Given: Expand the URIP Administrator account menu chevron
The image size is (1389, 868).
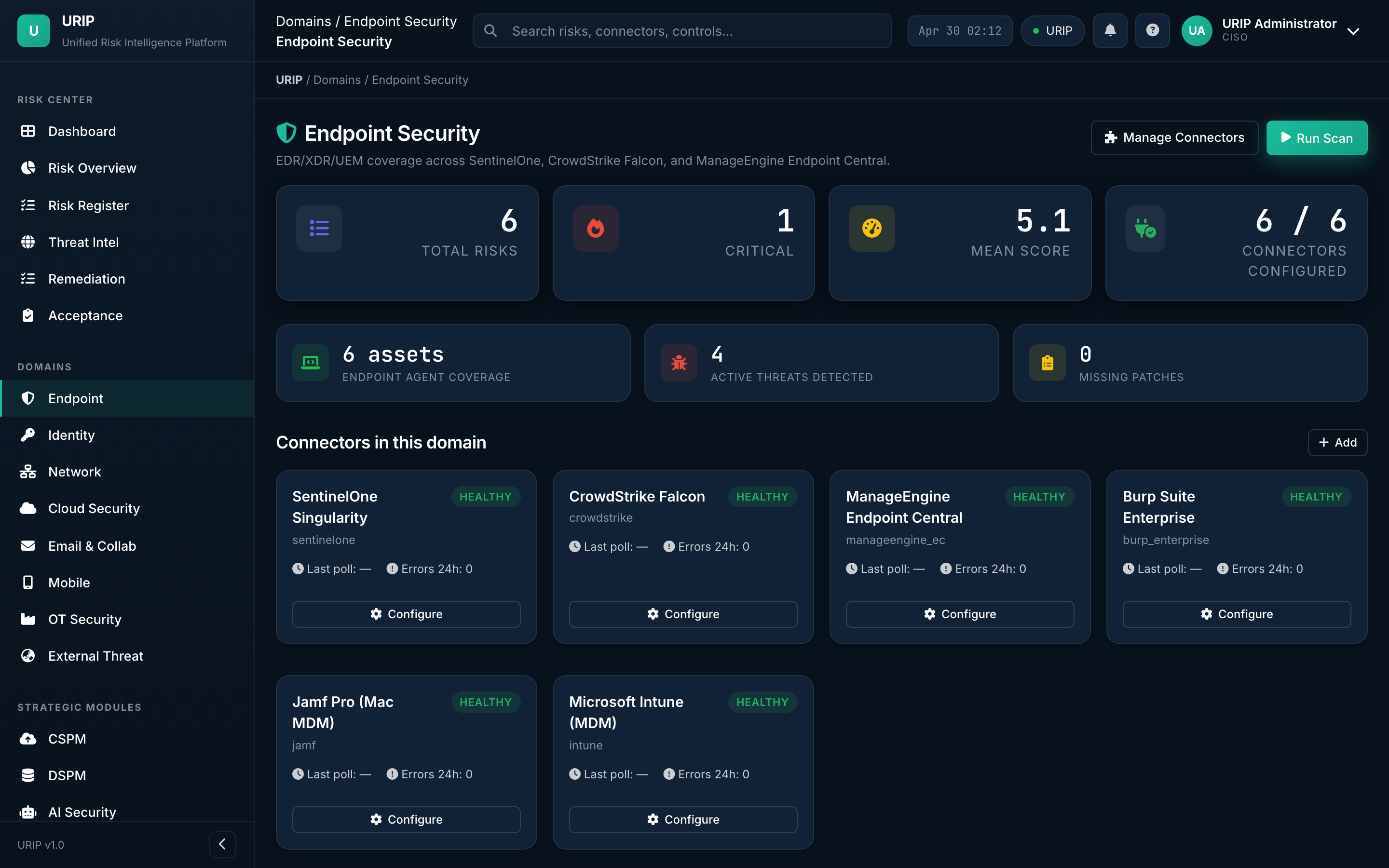Looking at the screenshot, I should (1353, 31).
